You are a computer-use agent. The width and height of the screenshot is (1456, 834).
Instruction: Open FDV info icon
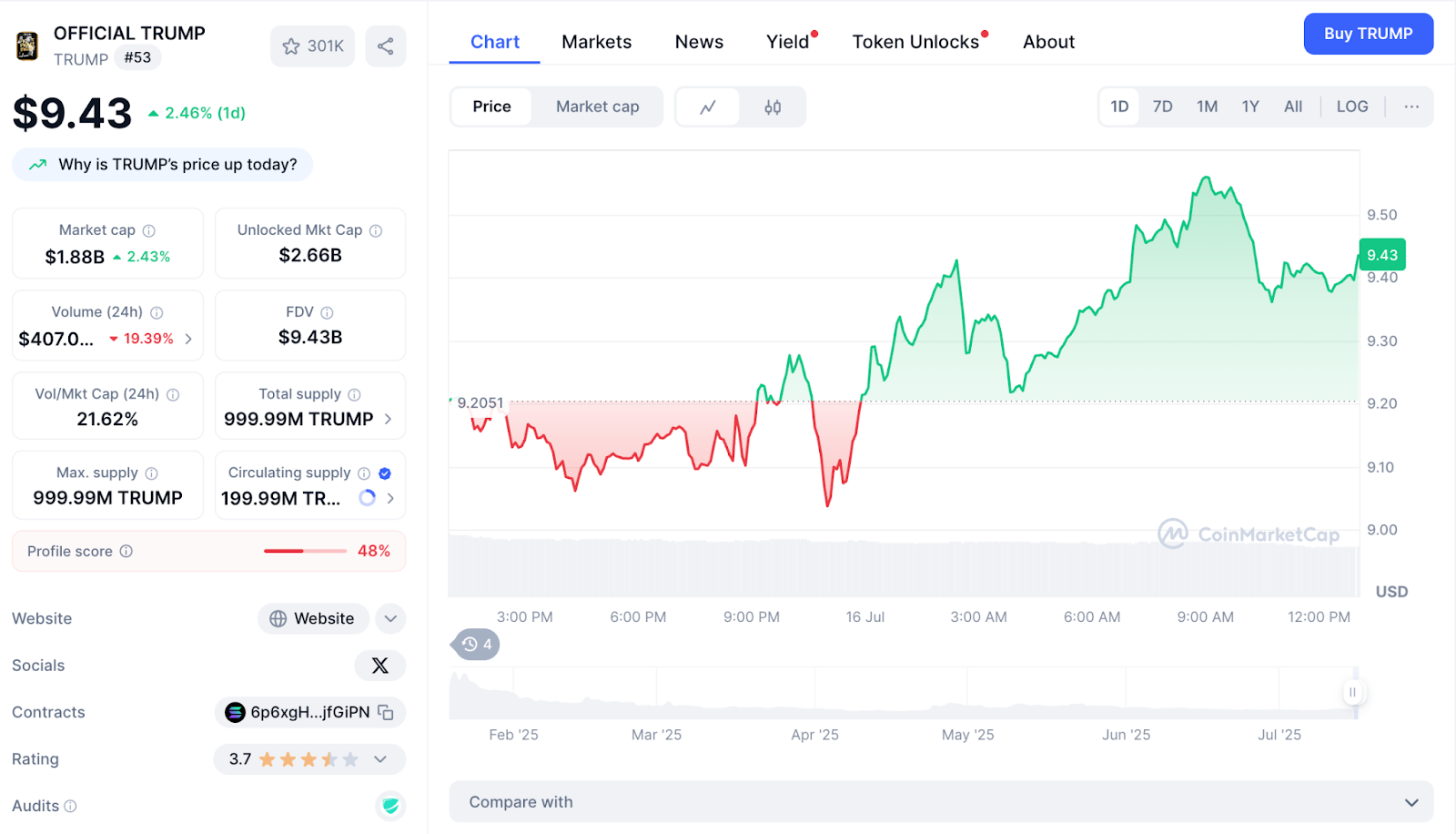(x=327, y=312)
